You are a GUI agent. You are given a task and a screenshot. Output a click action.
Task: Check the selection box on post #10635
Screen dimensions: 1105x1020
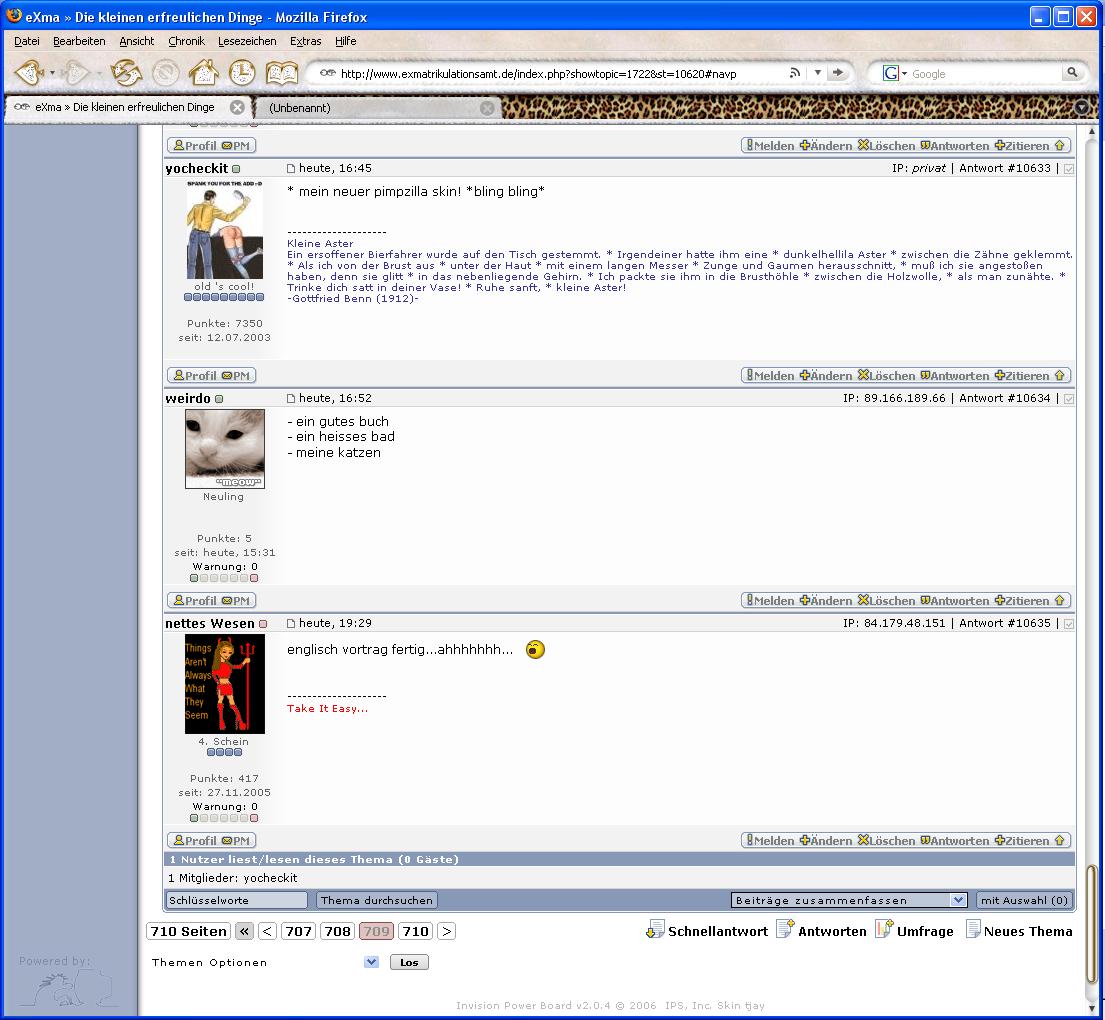pos(1069,624)
